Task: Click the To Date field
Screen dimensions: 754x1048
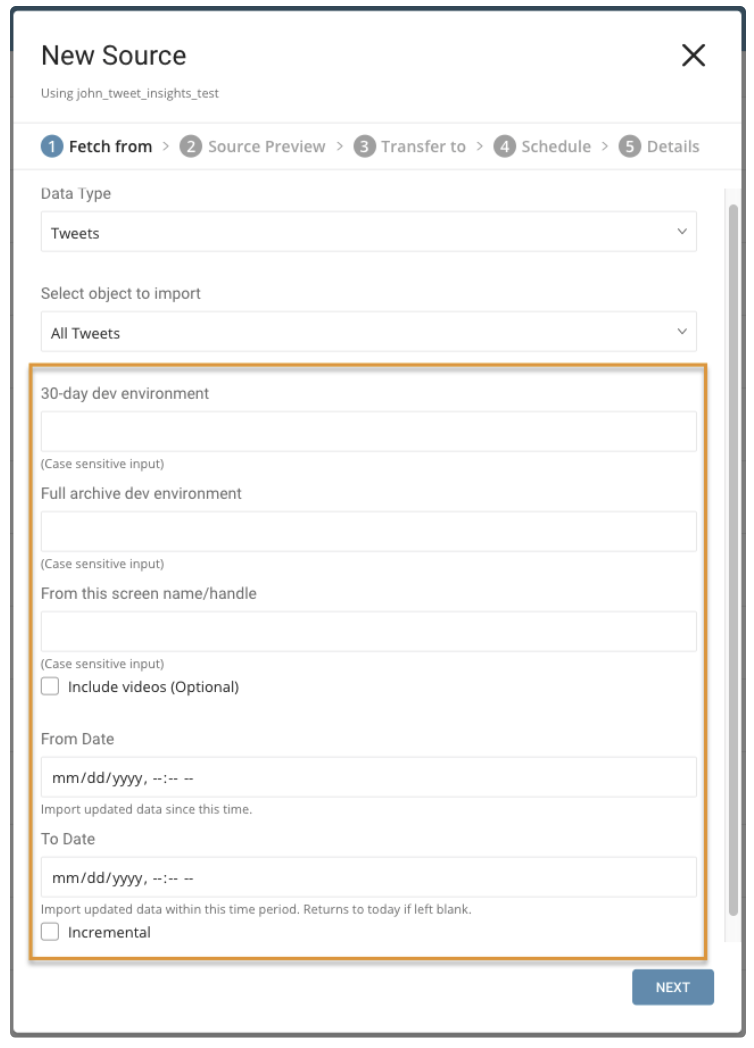Action: (368, 877)
